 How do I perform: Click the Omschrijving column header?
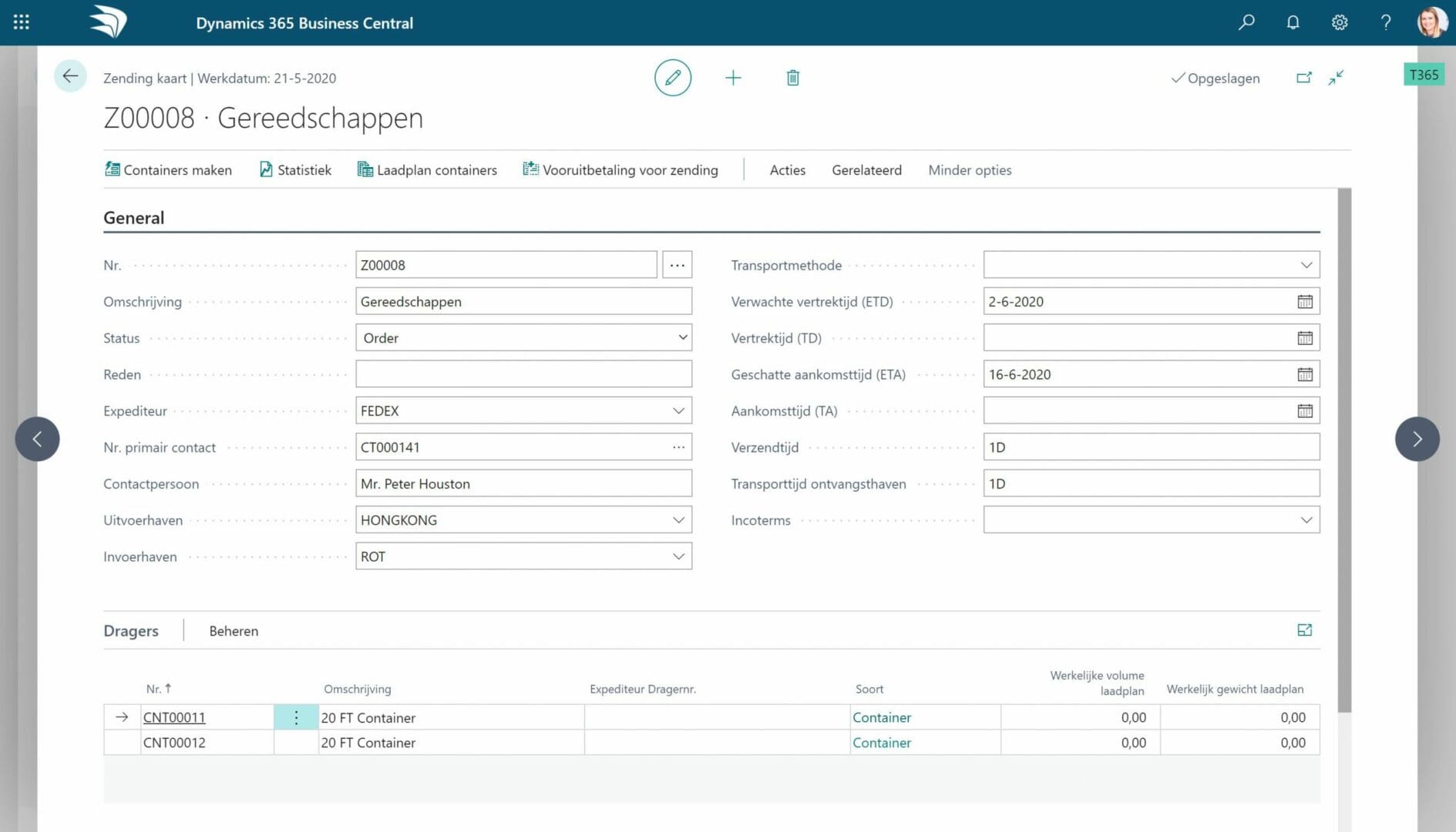point(357,689)
